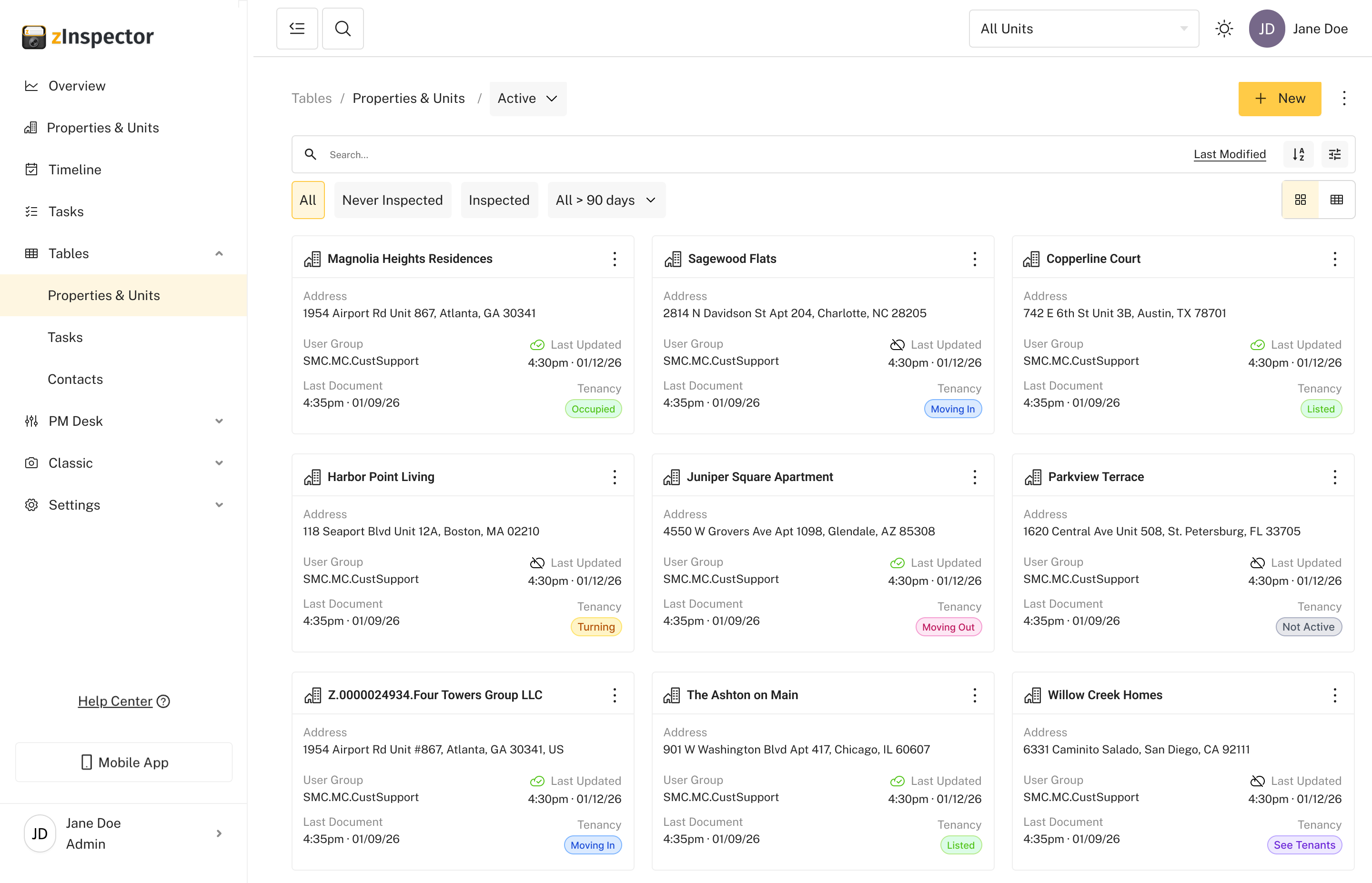The width and height of the screenshot is (1372, 883).
Task: Open Contacts under Tables menu
Action: click(75, 379)
